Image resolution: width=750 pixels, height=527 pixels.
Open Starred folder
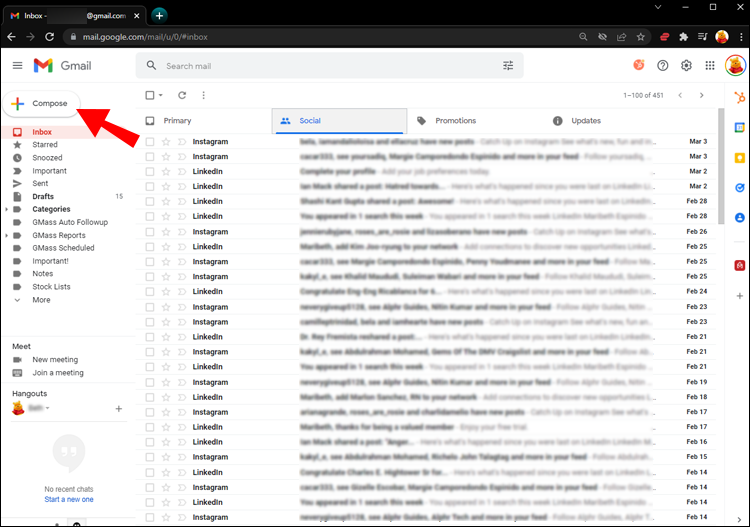[x=45, y=144]
